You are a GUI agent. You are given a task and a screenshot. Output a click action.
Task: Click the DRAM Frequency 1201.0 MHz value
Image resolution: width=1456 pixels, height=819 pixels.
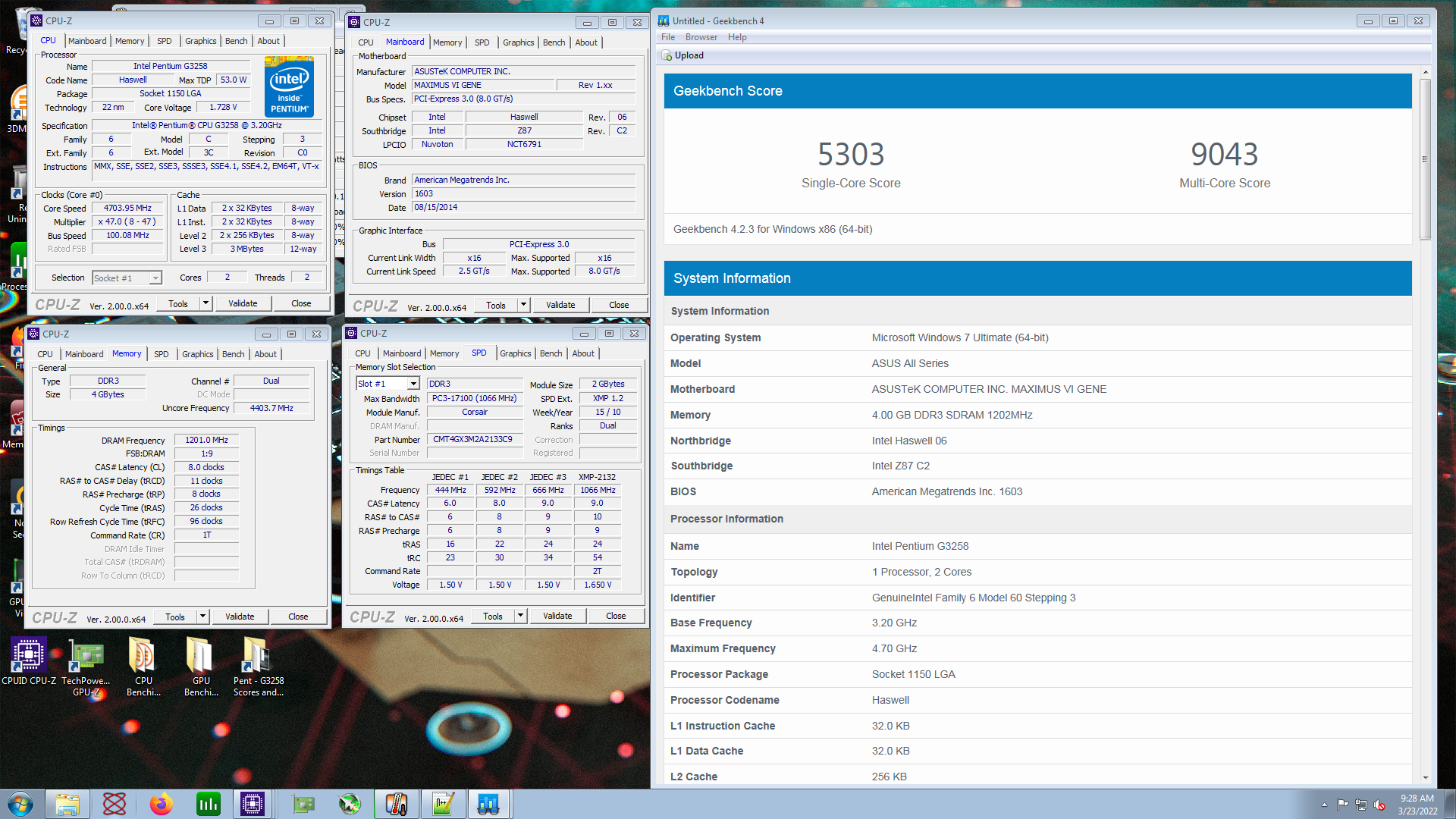pos(207,440)
